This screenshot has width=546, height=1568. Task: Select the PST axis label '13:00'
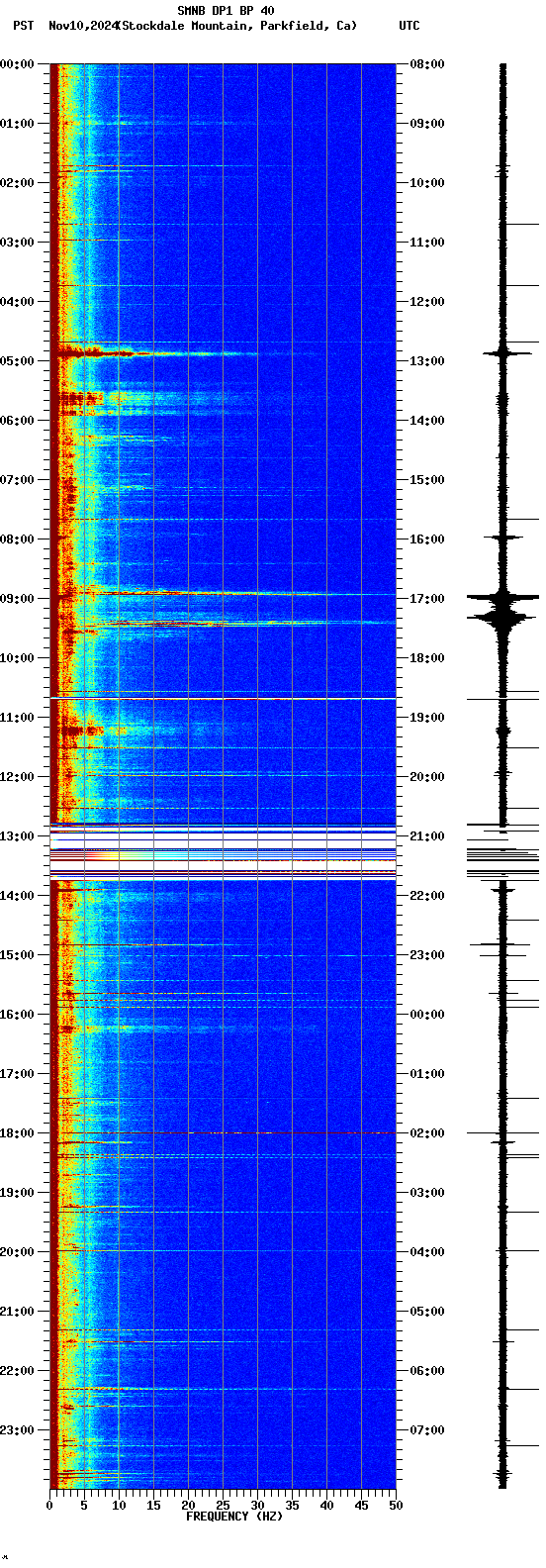click(x=16, y=836)
